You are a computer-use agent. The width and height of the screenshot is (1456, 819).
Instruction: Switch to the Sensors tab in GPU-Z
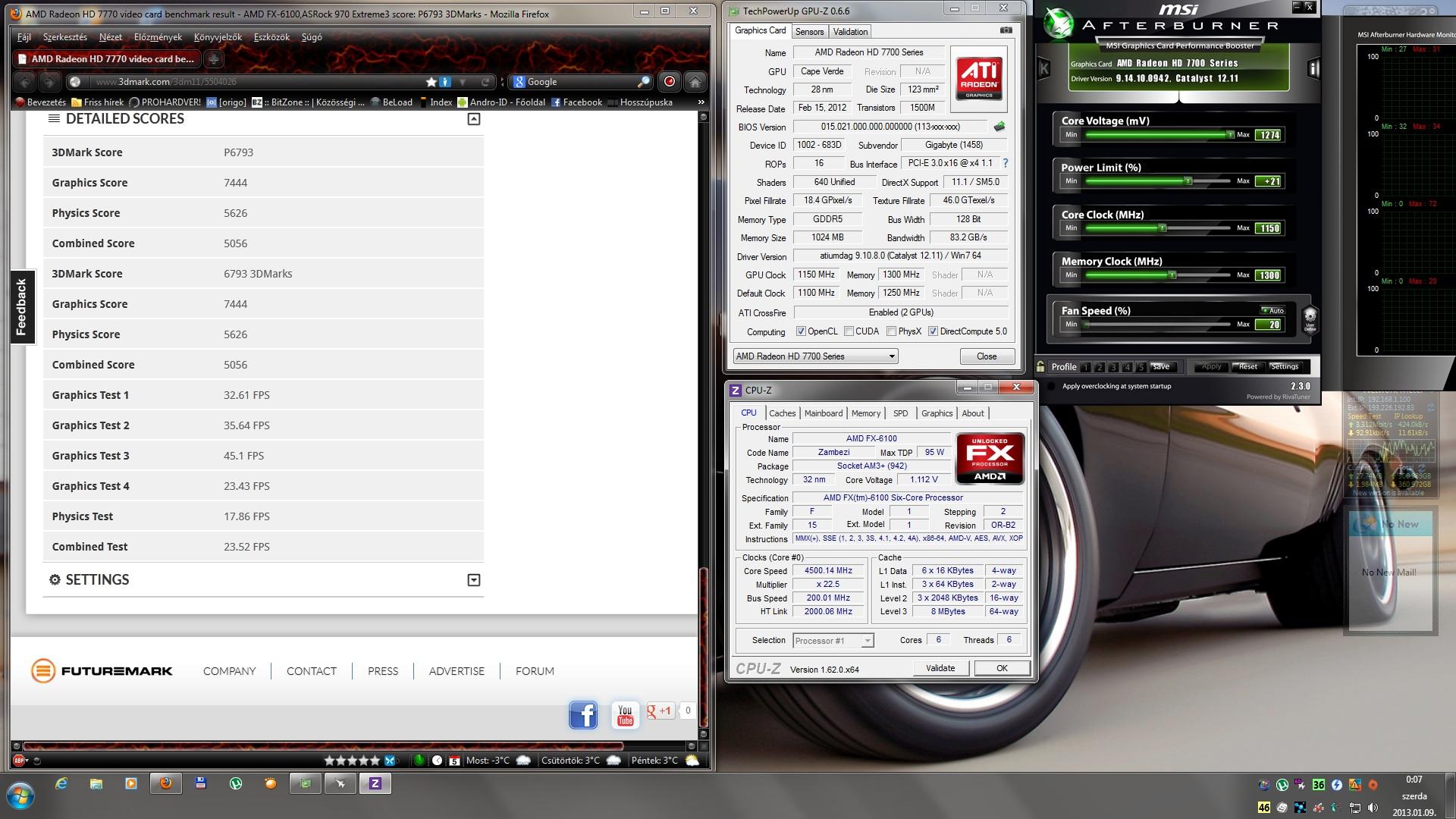pyautogui.click(x=809, y=32)
